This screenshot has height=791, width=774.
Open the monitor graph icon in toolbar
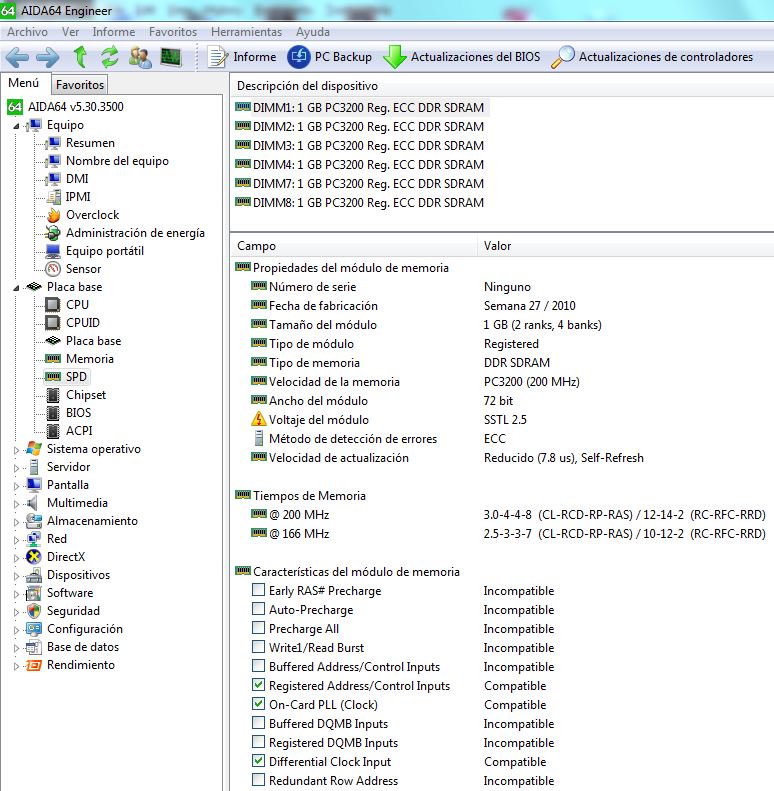(170, 57)
